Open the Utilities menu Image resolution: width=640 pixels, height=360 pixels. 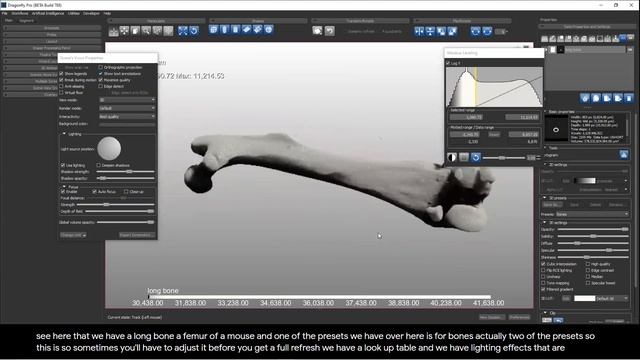pyautogui.click(x=74, y=13)
